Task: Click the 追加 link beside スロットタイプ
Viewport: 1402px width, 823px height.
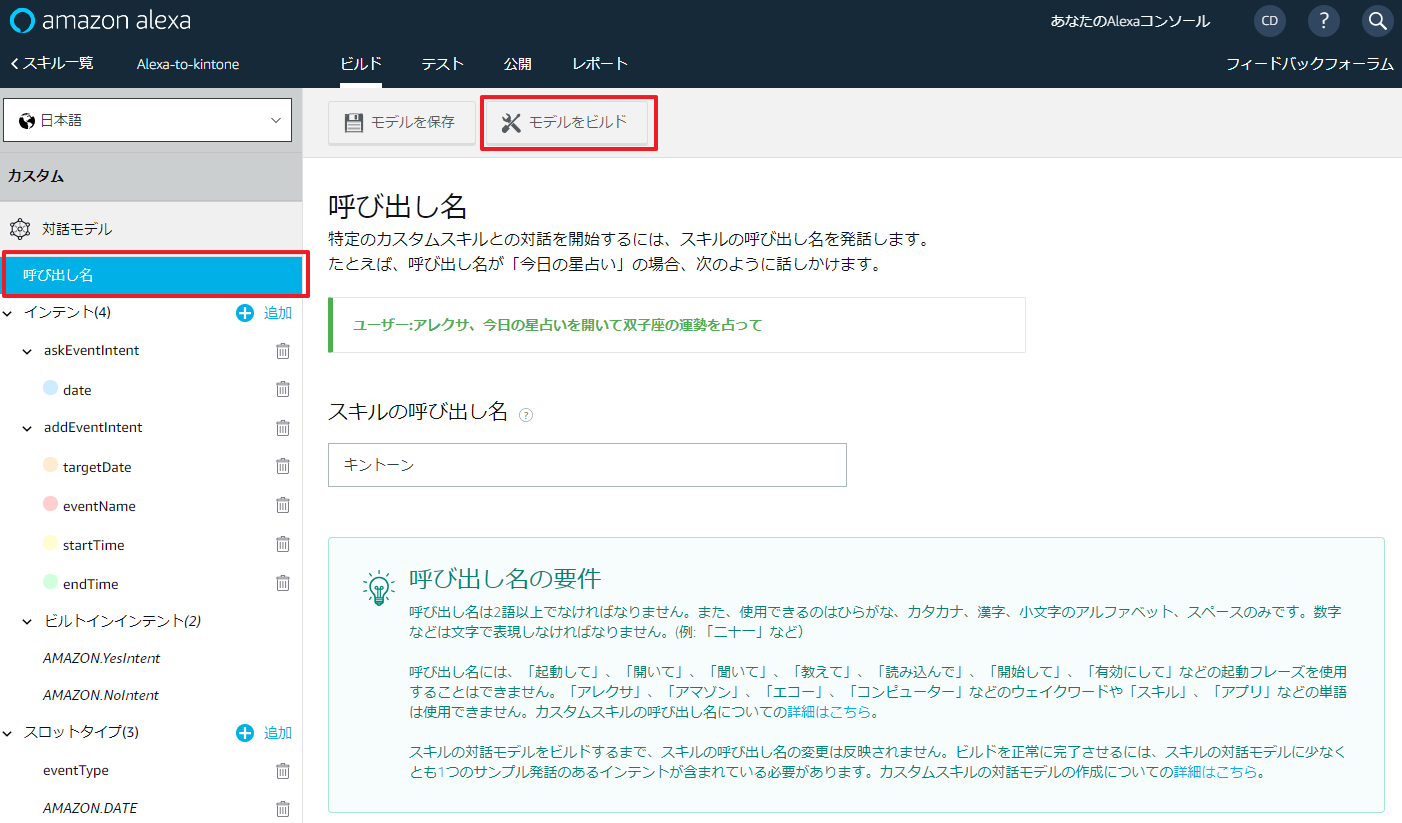Action: point(278,733)
